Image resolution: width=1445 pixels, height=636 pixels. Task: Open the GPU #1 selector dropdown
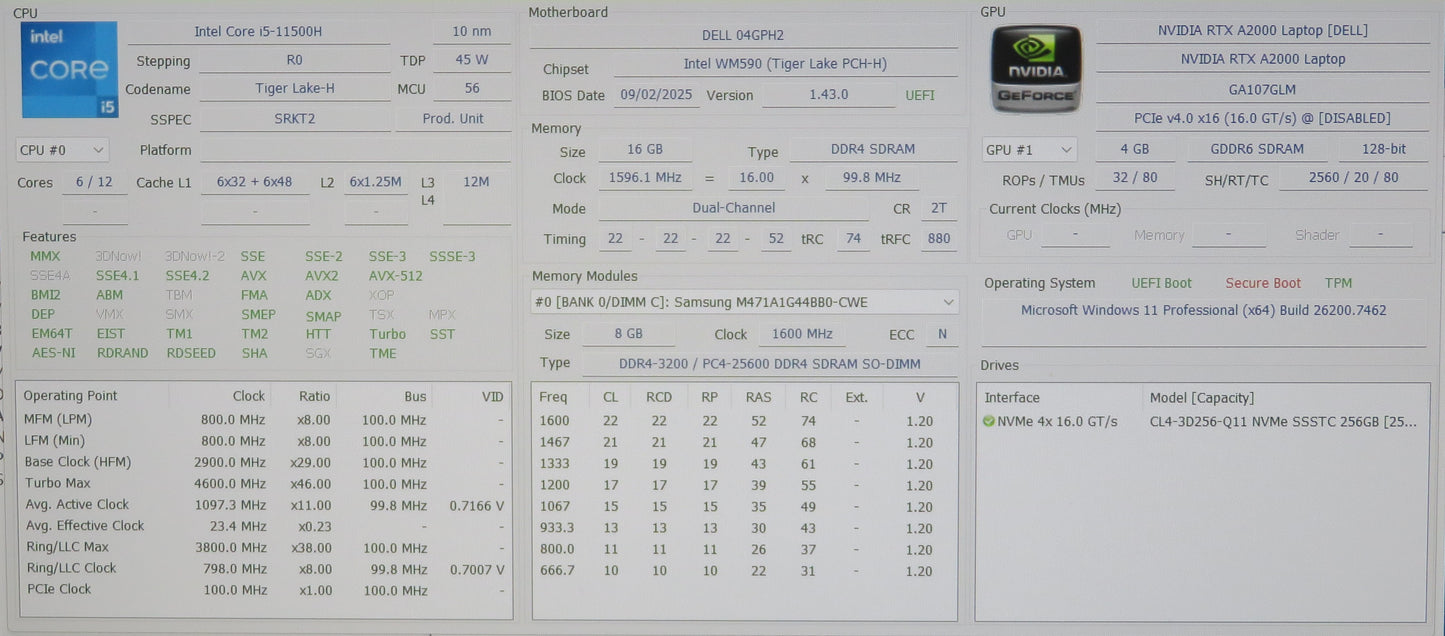tap(1029, 150)
